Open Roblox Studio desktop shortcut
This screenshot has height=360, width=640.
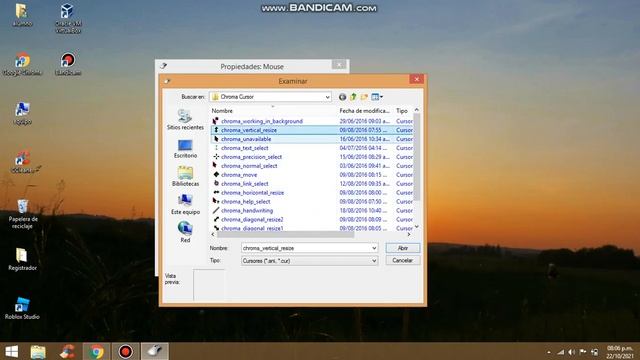22,308
